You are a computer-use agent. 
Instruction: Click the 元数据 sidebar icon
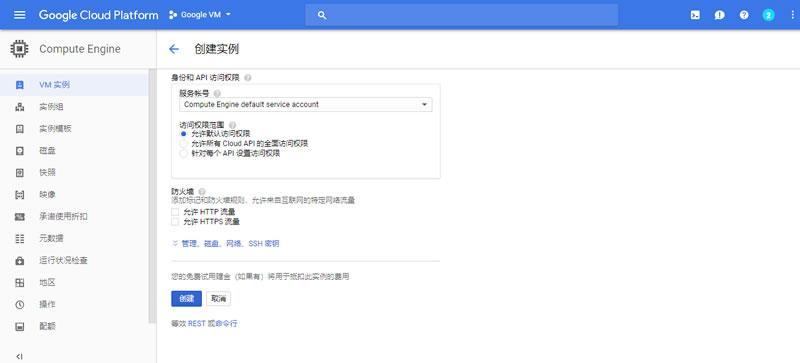pyautogui.click(x=19, y=238)
